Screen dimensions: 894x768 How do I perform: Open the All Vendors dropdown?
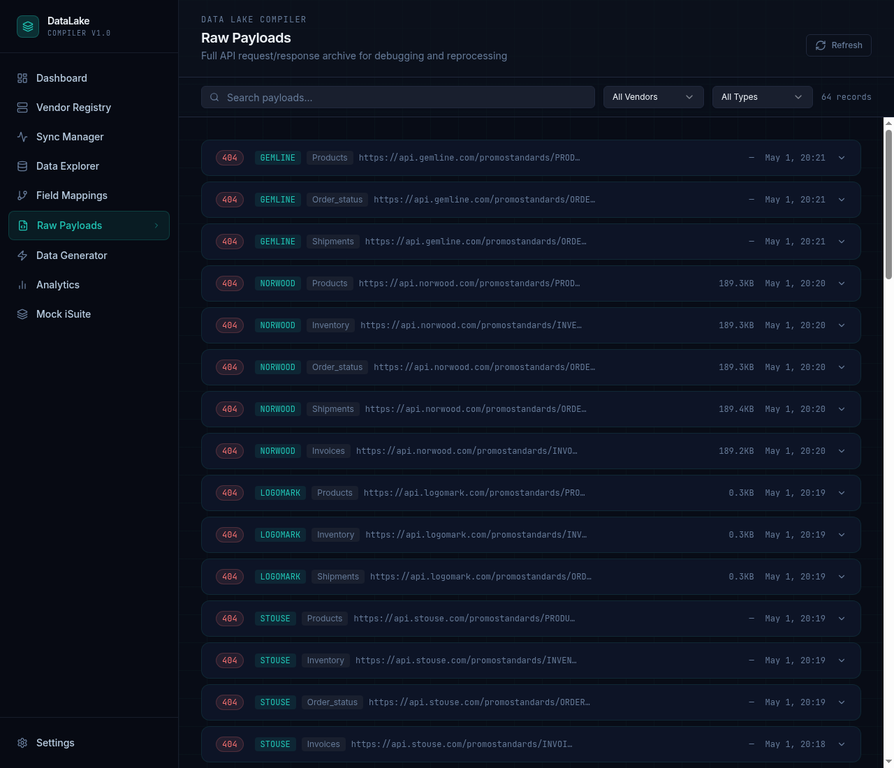(653, 97)
